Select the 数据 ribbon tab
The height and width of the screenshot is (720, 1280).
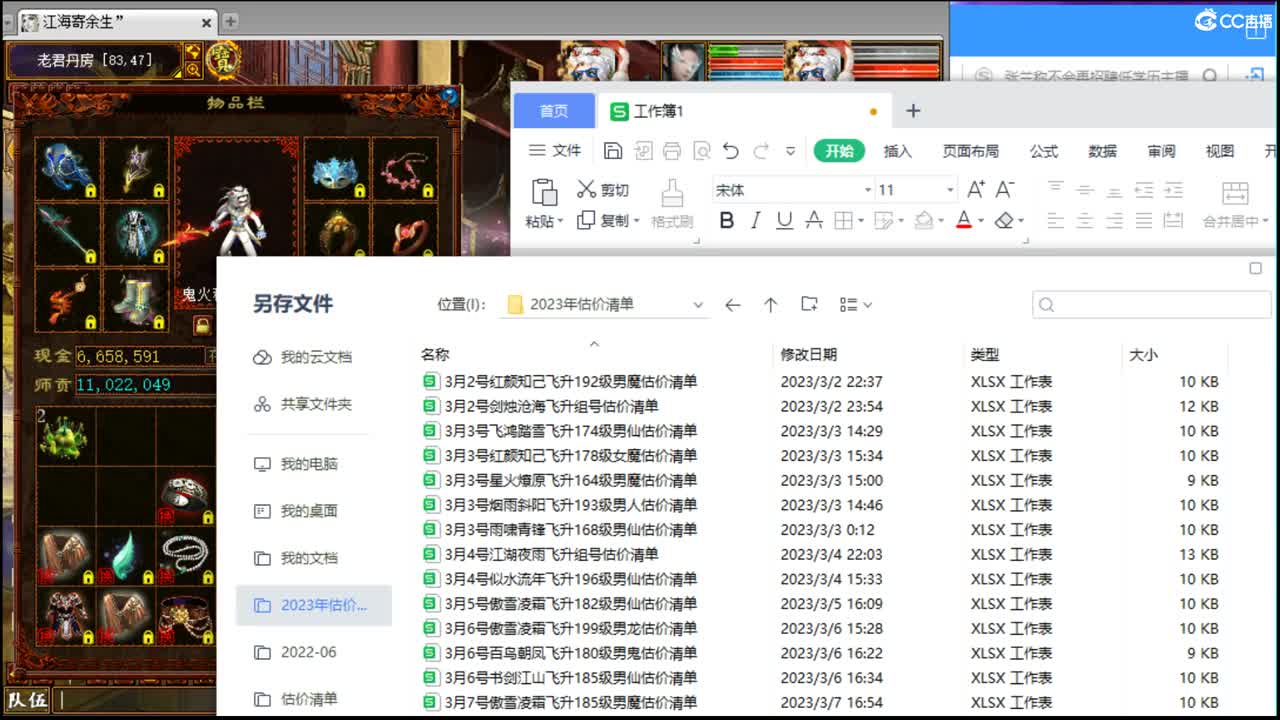pyautogui.click(x=1103, y=151)
